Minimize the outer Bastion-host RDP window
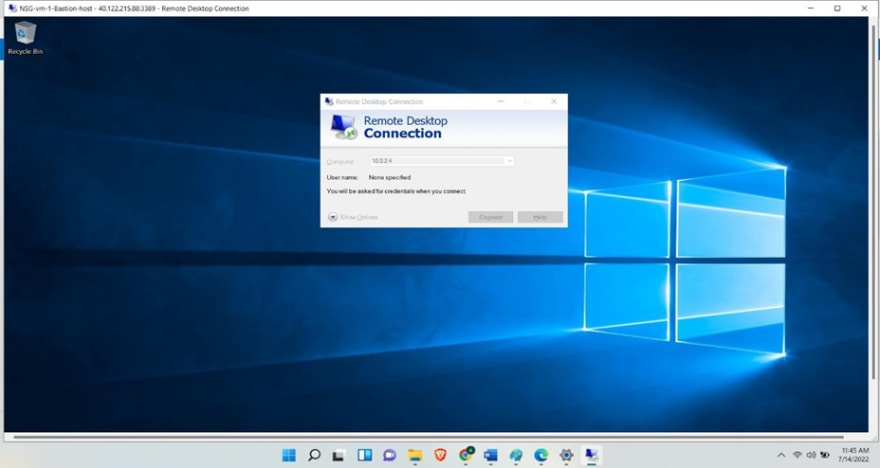880x468 pixels. coord(810,8)
